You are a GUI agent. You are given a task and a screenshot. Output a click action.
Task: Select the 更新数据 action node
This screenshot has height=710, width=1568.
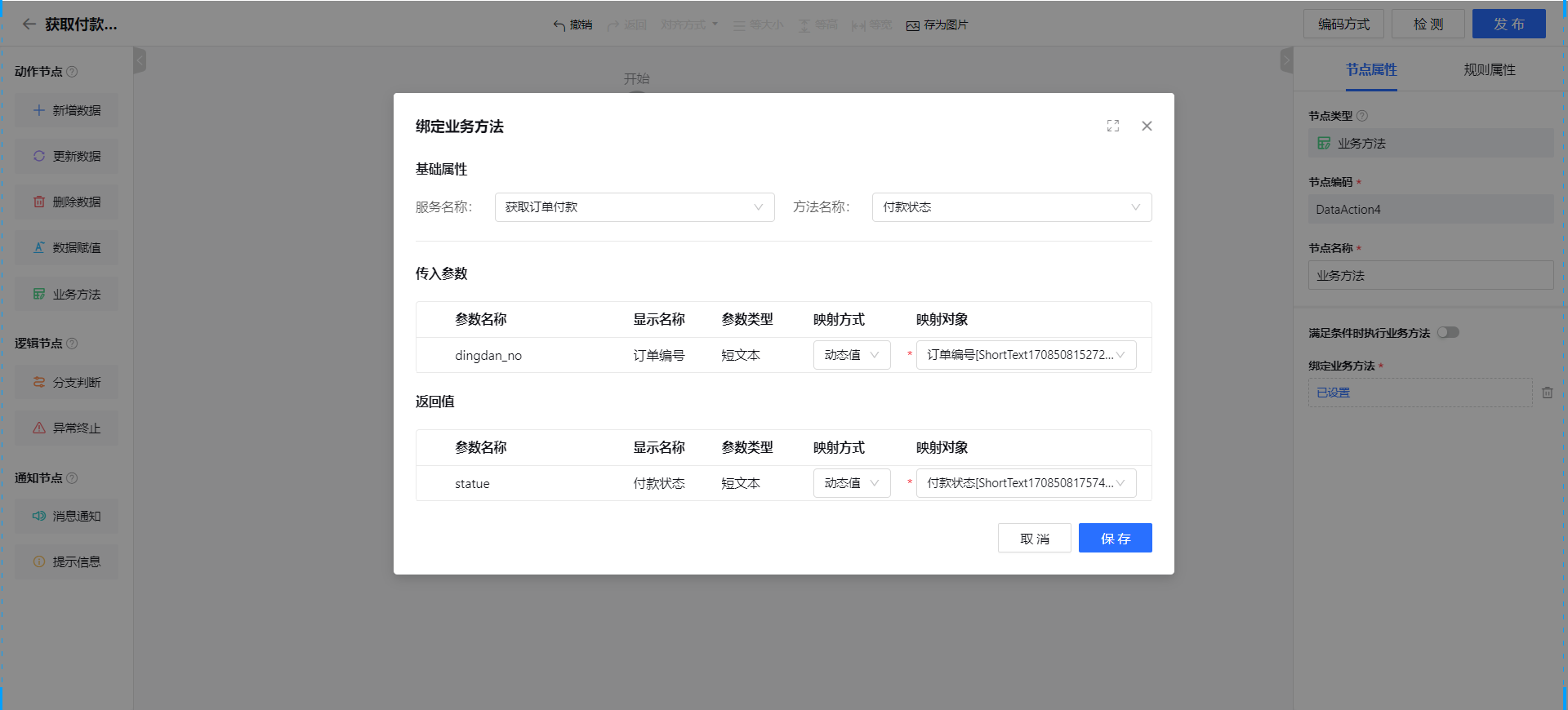click(x=66, y=156)
